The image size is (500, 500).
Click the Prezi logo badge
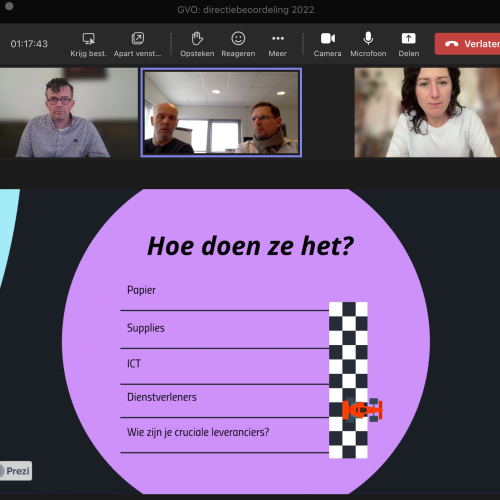(15, 471)
